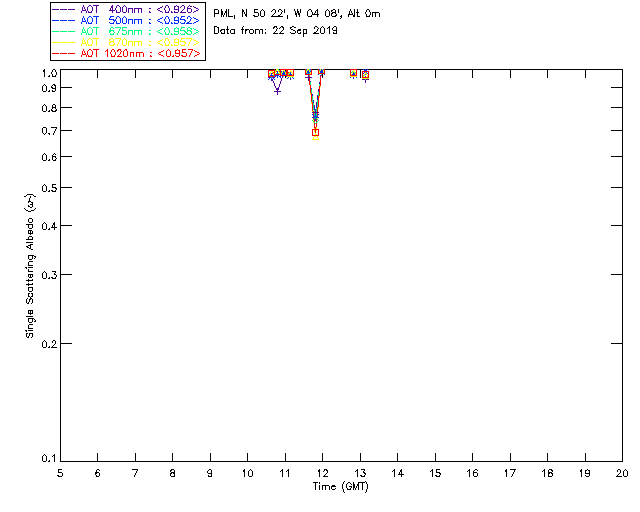This screenshot has height=512, width=640.
Task: Click the x-axis tick label 20
Action: click(622, 473)
